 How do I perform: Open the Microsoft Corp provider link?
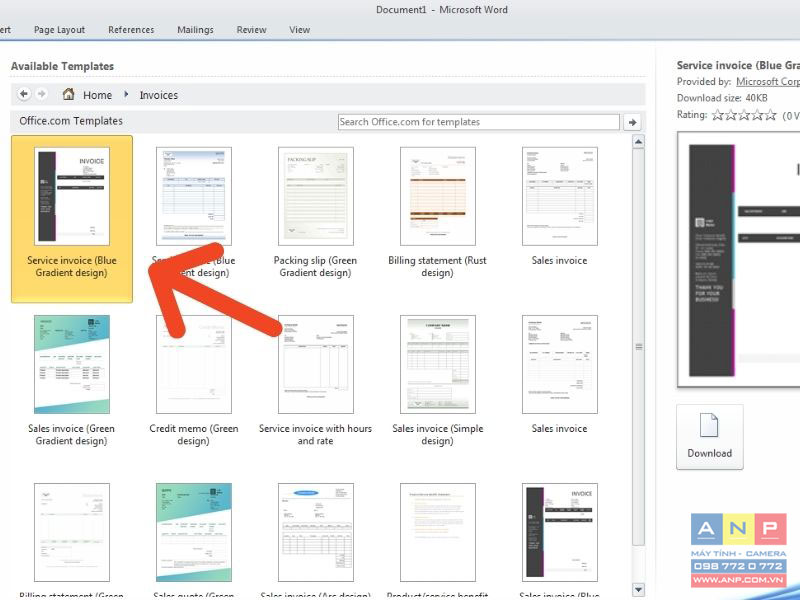pos(768,82)
